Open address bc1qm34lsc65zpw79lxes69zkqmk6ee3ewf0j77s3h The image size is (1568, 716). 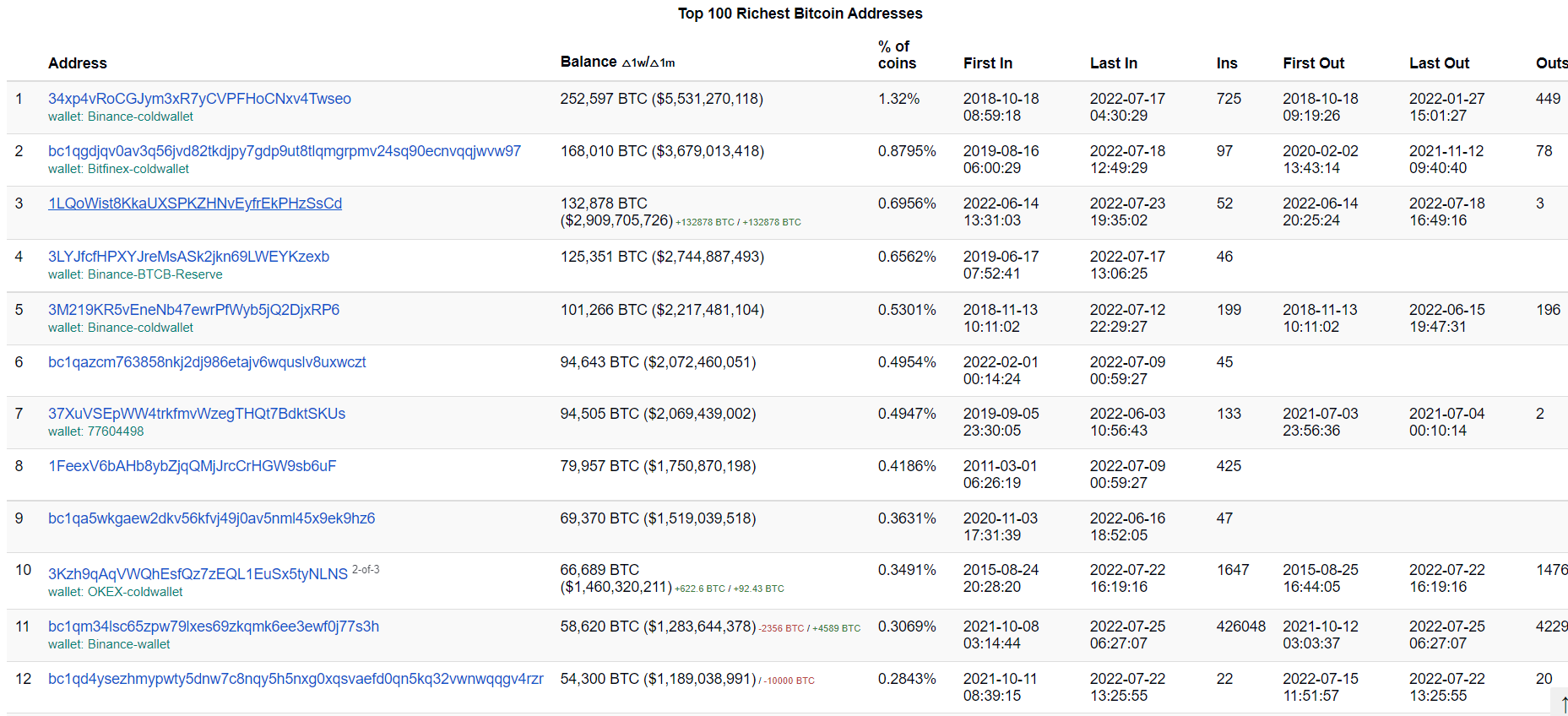point(214,626)
